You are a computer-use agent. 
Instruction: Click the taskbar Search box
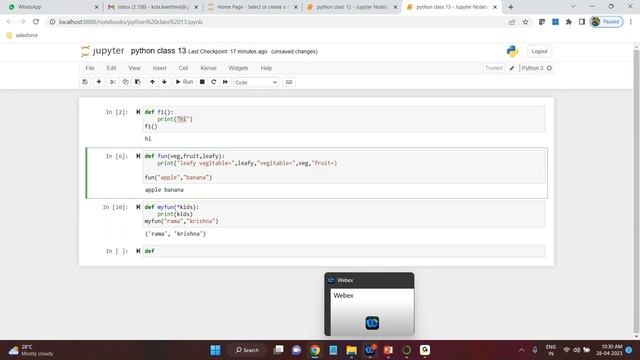pyautogui.click(x=248, y=350)
